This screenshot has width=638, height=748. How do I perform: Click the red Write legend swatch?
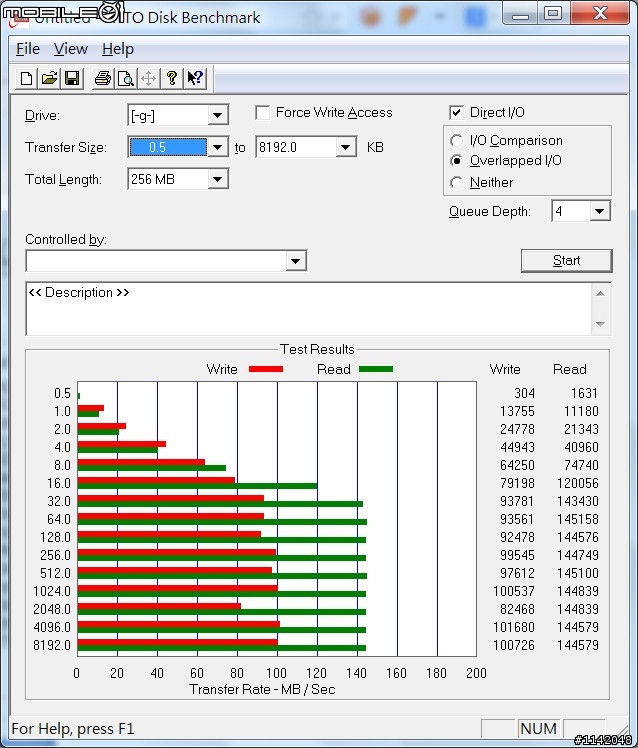click(266, 369)
